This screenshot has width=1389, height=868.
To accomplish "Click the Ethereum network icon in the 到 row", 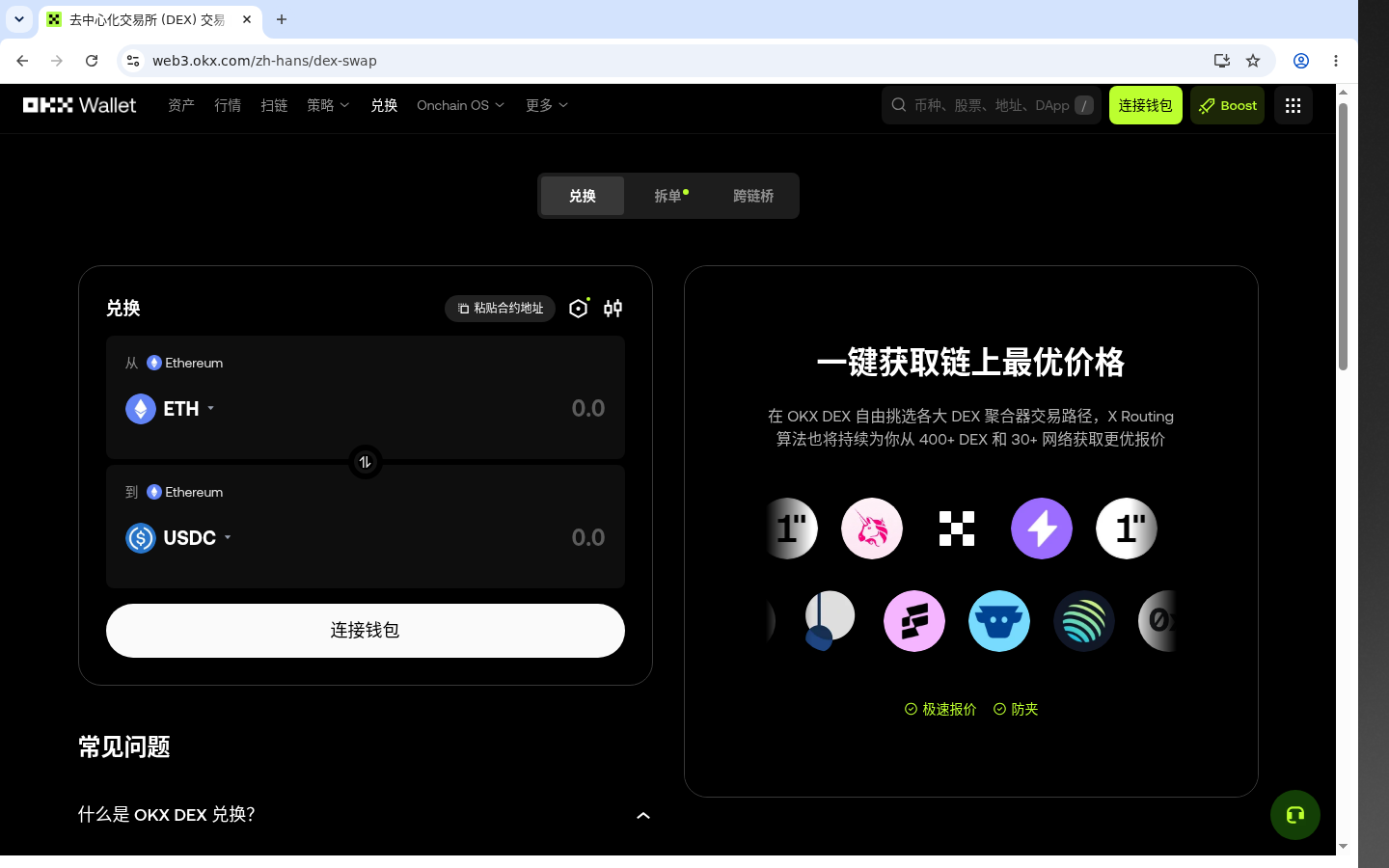I will tap(154, 492).
